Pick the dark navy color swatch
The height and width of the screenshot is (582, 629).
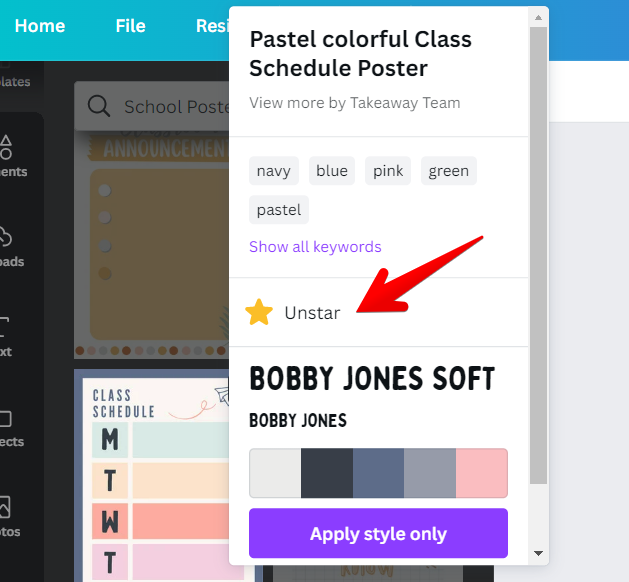pos(327,473)
